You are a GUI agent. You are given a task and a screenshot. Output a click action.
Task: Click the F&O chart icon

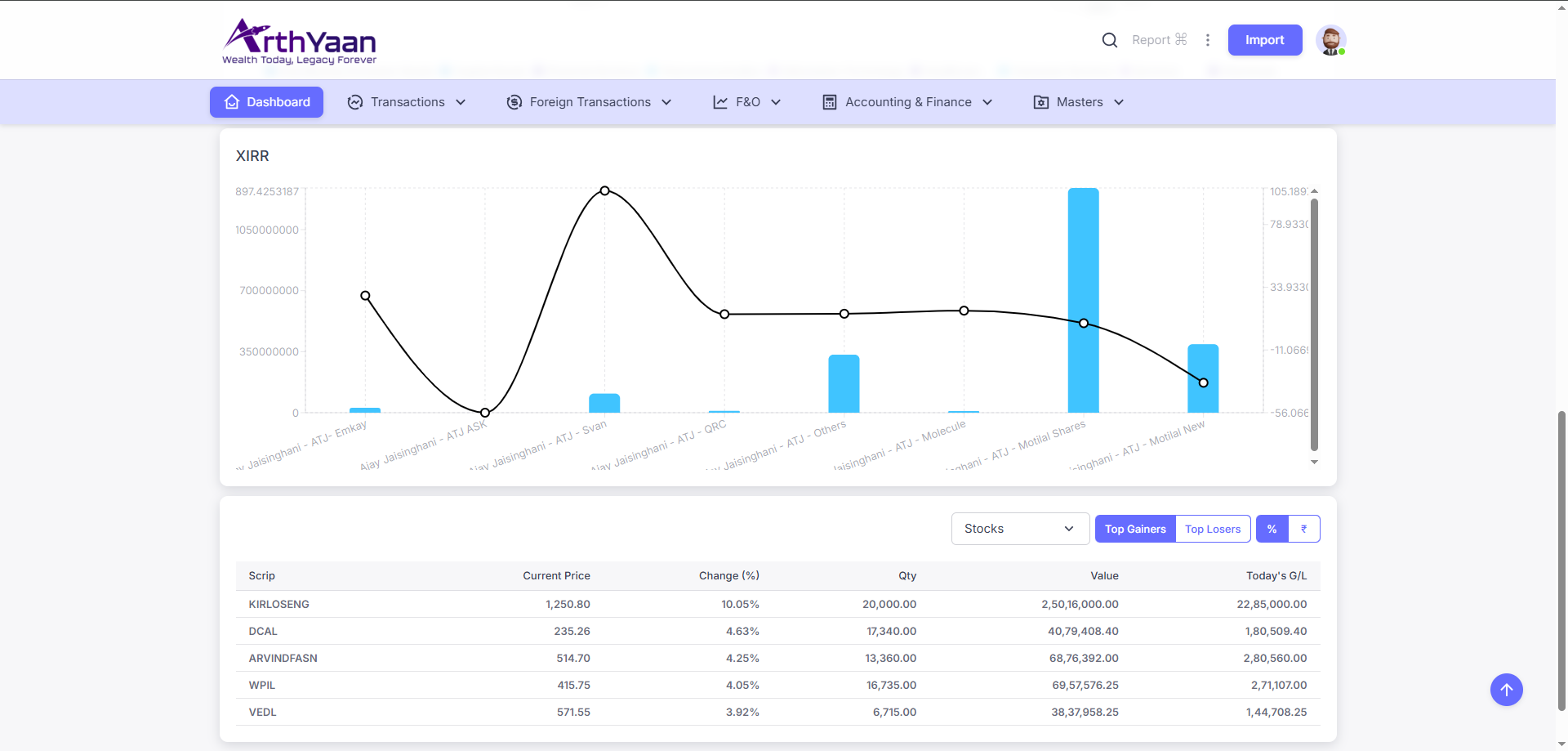(720, 102)
